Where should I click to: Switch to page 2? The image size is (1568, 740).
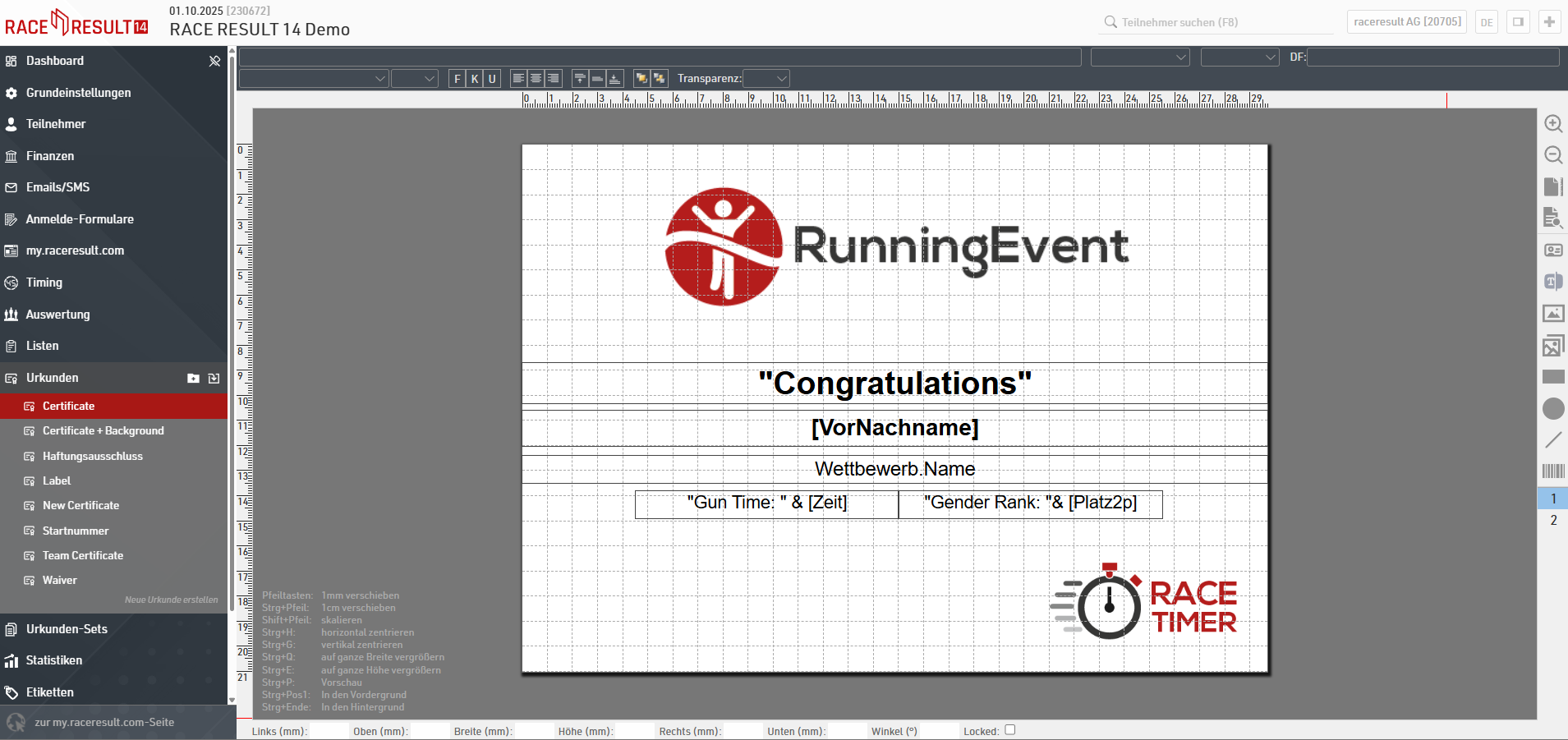pyautogui.click(x=1552, y=520)
